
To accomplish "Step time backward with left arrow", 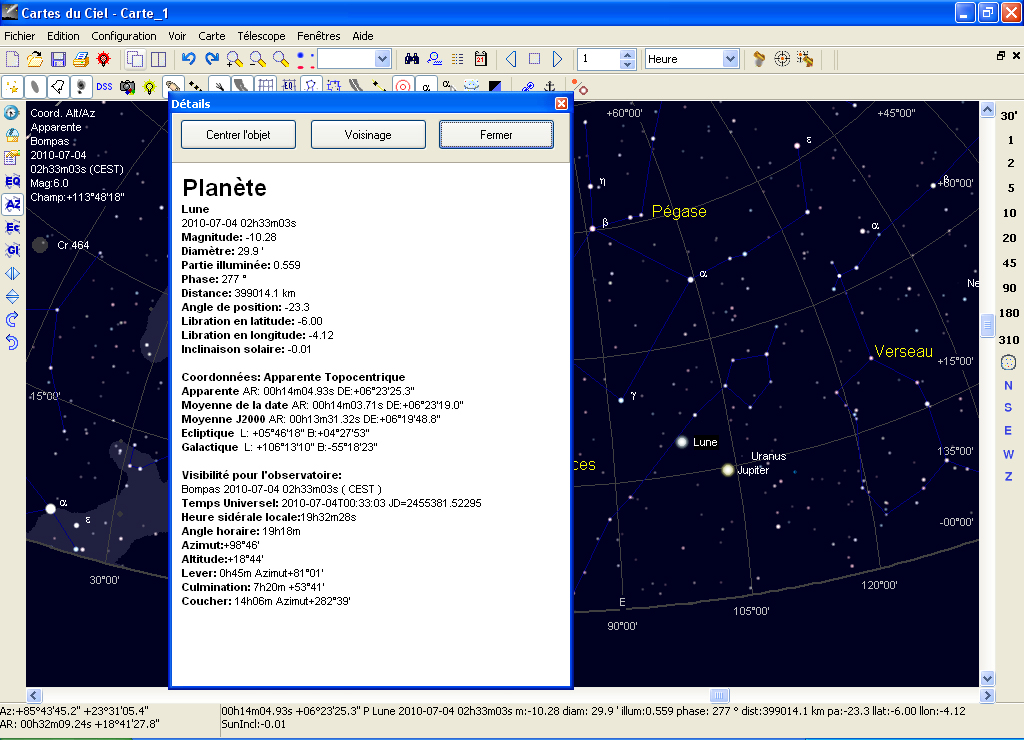I will (x=511, y=59).
